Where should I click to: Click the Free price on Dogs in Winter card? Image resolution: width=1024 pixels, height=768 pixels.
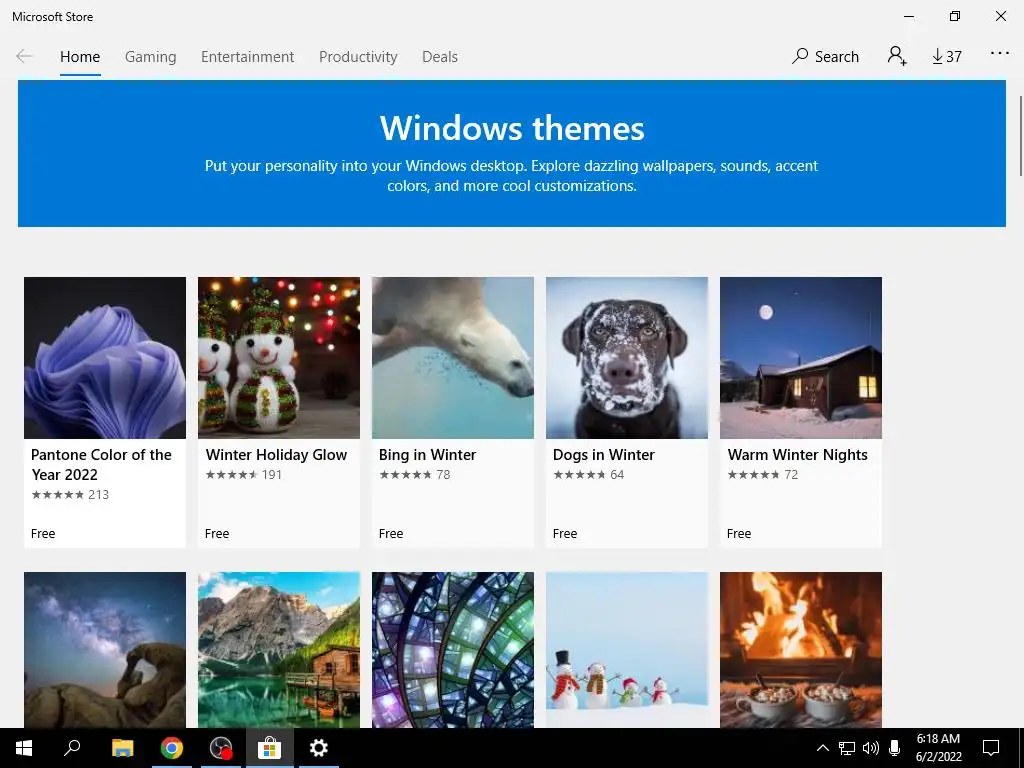pos(565,534)
